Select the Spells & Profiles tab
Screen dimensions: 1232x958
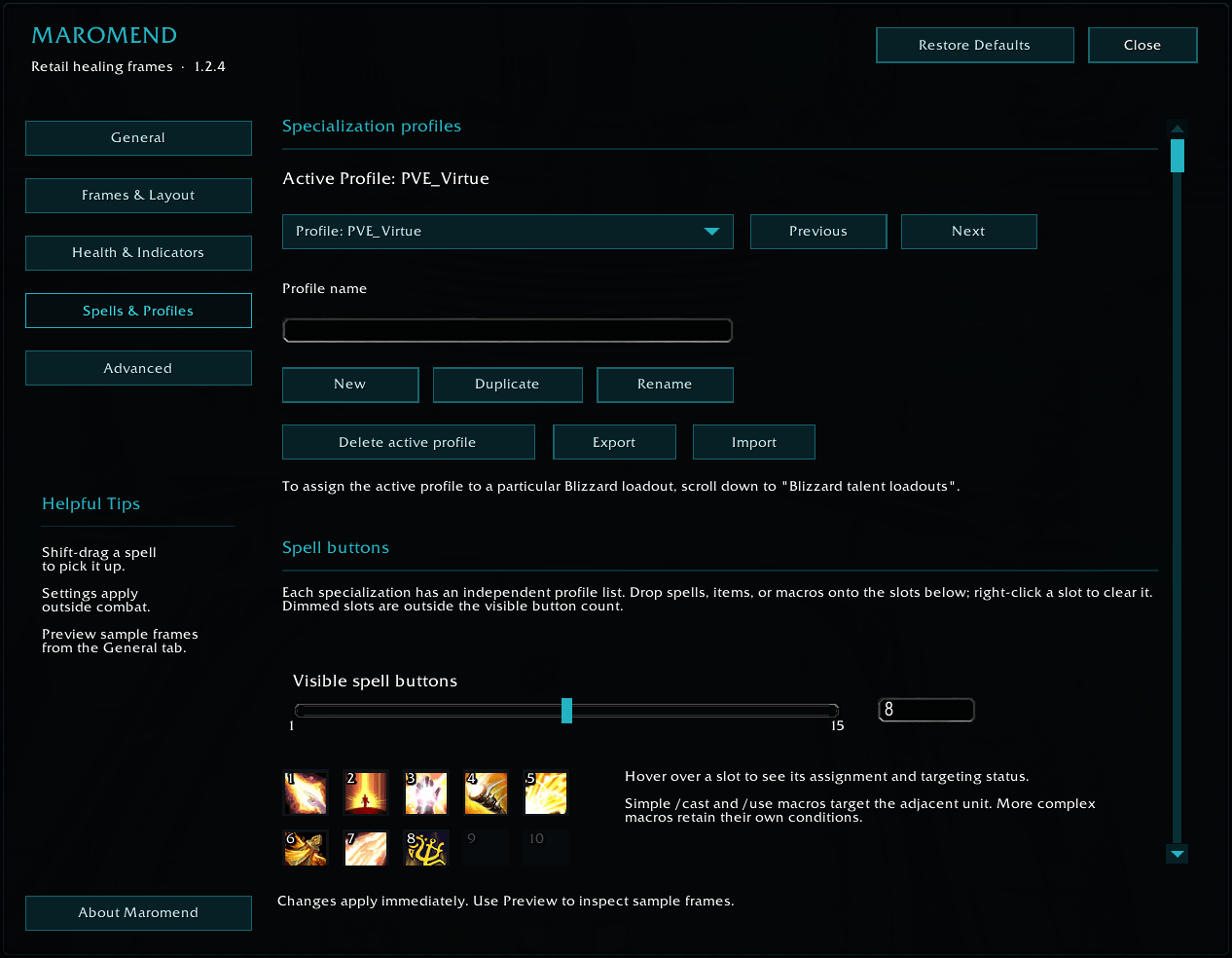tap(138, 311)
